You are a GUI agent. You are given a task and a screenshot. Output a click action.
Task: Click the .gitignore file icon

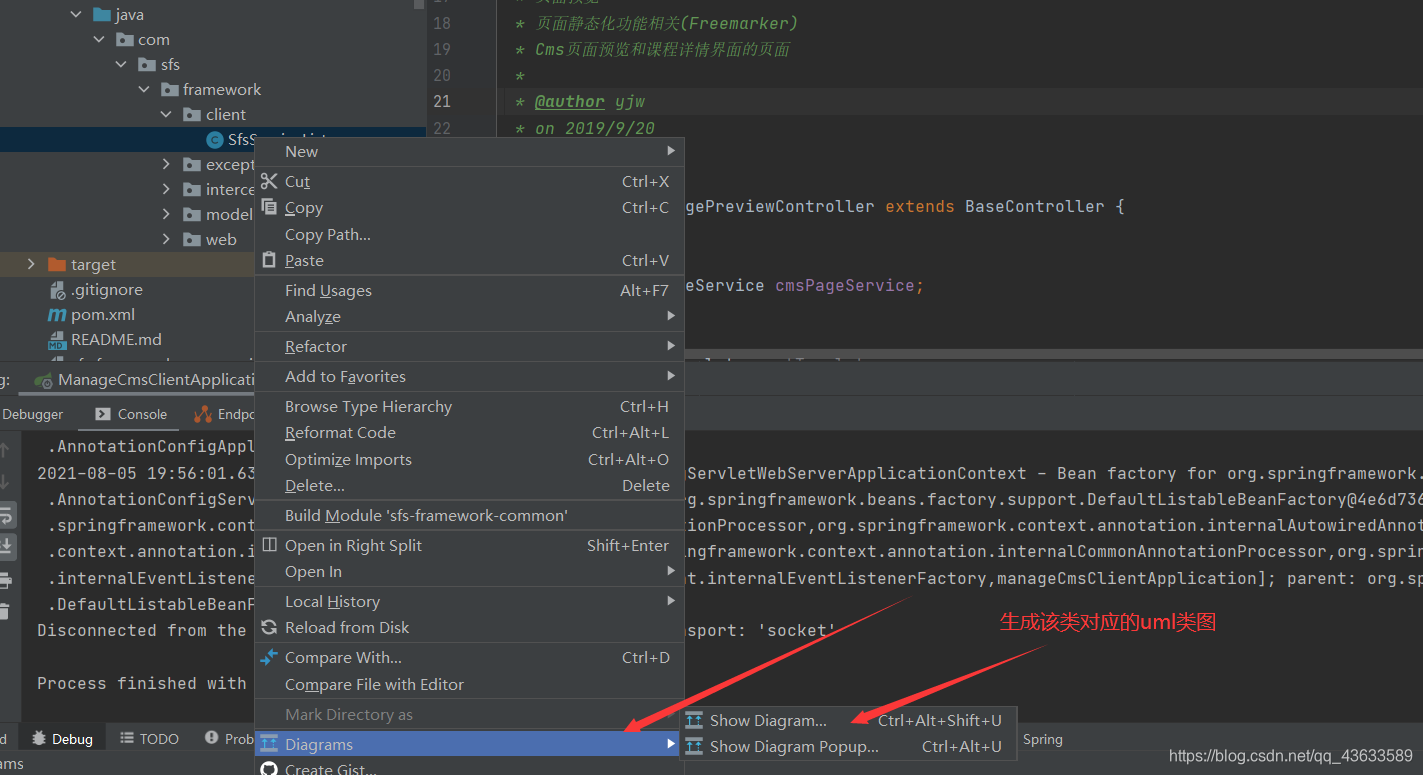coord(57,290)
